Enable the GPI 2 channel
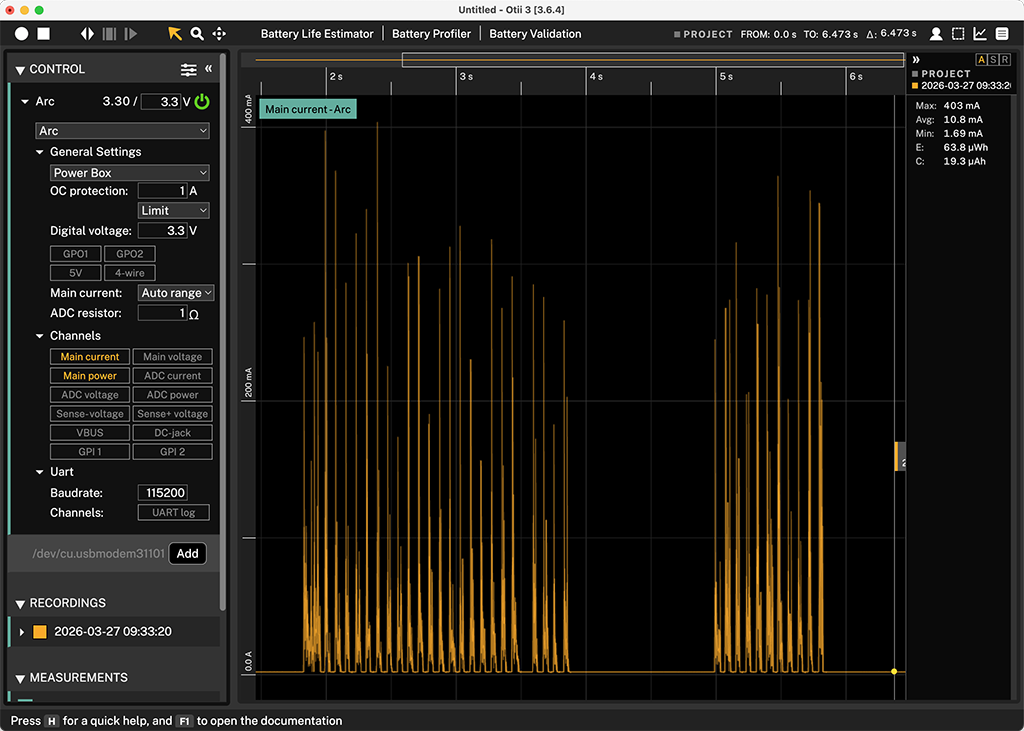Screen dimensions: 1024x731 [172, 451]
